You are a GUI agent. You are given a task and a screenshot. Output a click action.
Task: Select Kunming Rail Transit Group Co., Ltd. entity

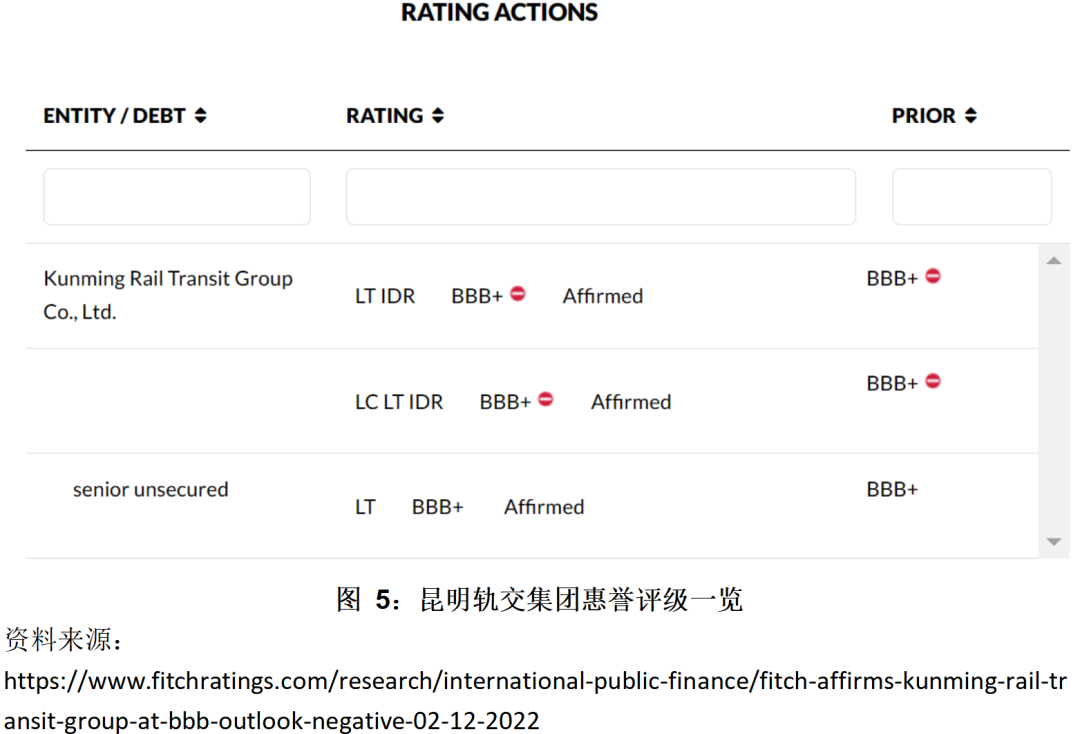click(168, 295)
